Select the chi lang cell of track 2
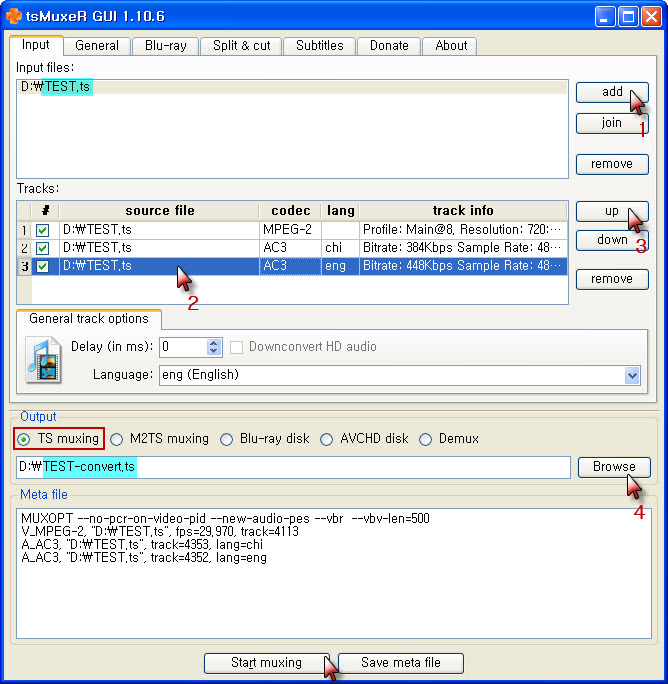Viewport: 668px width, 684px height. pos(340,248)
